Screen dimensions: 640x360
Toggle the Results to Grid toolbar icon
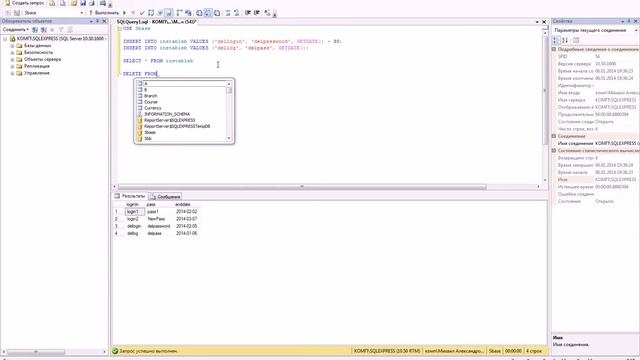click(x=208, y=13)
